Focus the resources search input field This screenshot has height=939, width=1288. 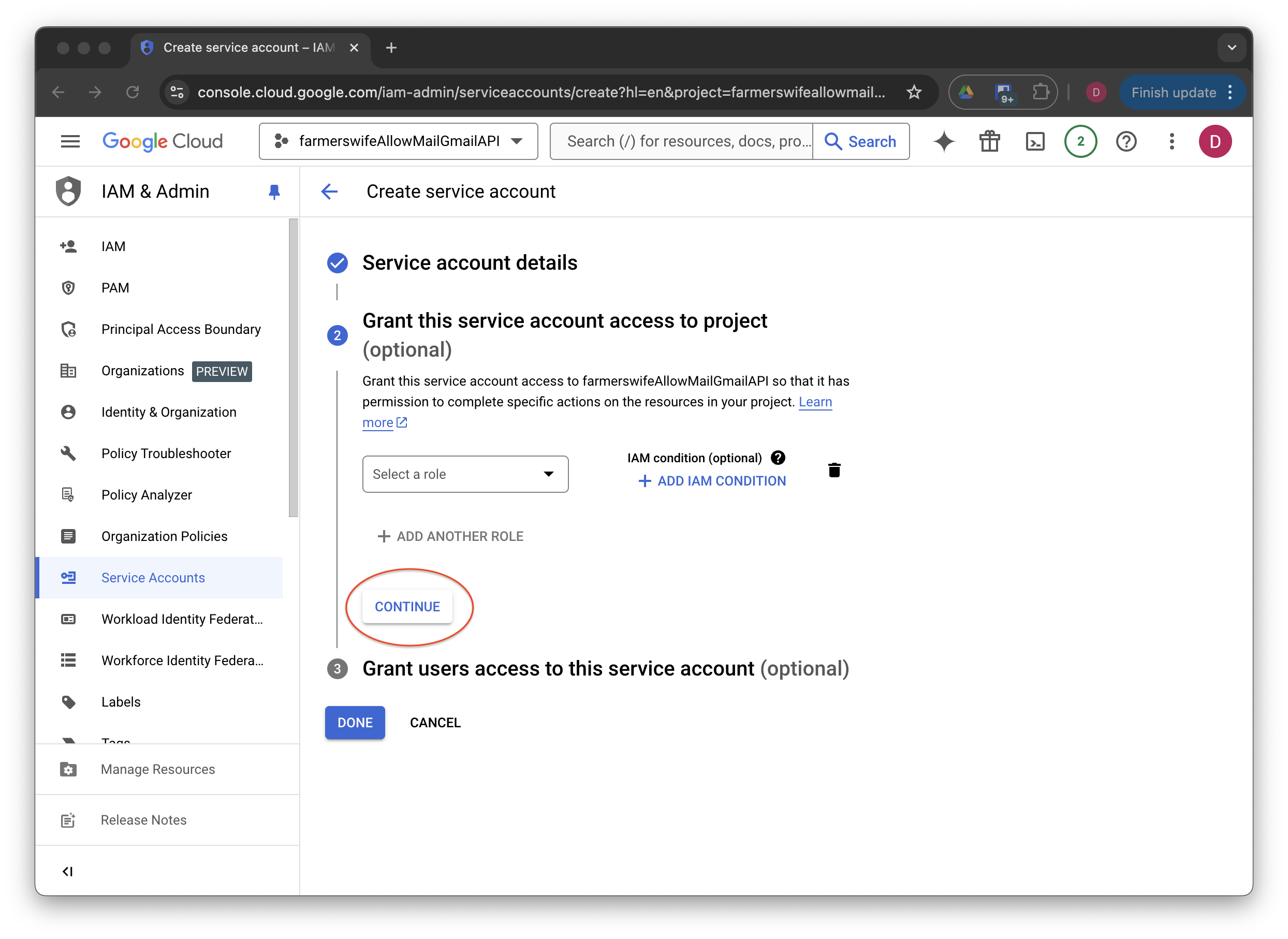point(682,141)
